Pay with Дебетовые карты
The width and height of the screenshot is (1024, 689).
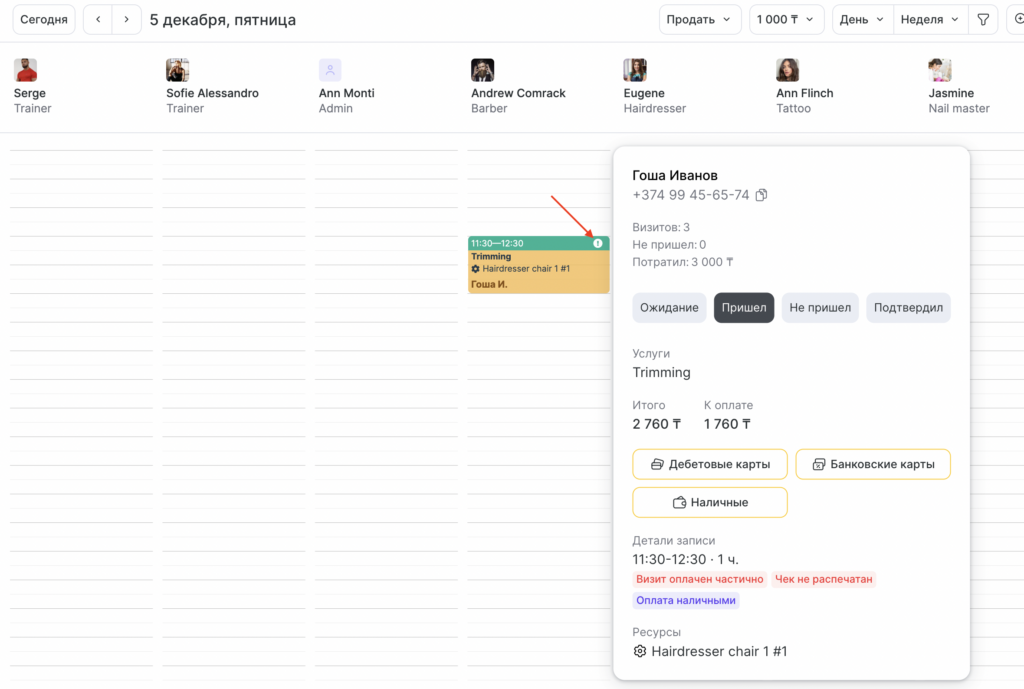[709, 464]
